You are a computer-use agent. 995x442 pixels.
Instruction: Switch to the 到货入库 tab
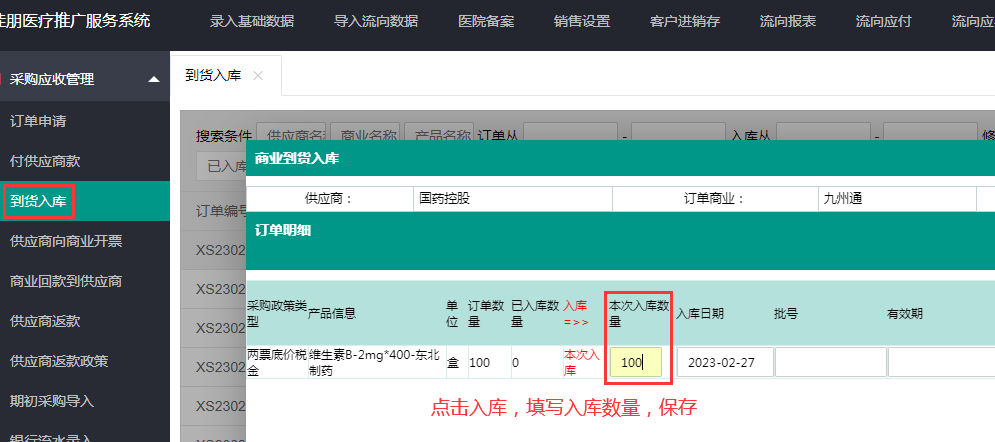click(213, 76)
